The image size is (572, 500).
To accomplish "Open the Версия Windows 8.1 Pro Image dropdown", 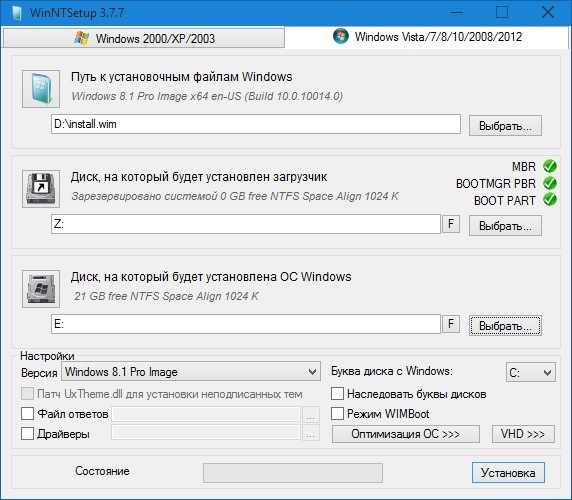I will pos(191,372).
